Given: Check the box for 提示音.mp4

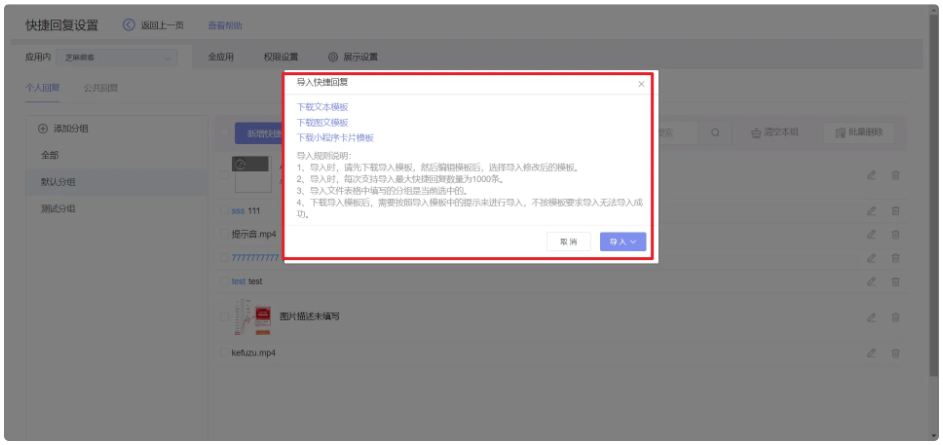Looking at the screenshot, I should 224,234.
